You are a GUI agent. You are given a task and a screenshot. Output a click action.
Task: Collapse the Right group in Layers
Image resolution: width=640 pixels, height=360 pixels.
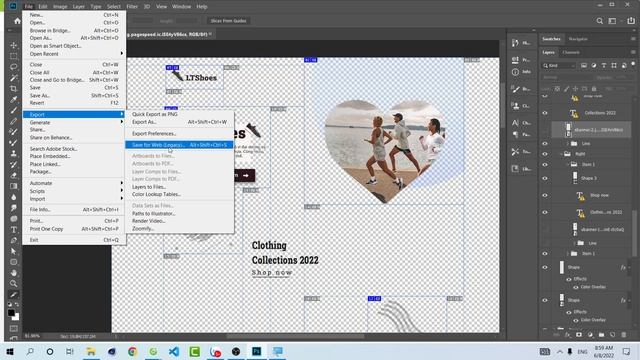[x=561, y=154]
